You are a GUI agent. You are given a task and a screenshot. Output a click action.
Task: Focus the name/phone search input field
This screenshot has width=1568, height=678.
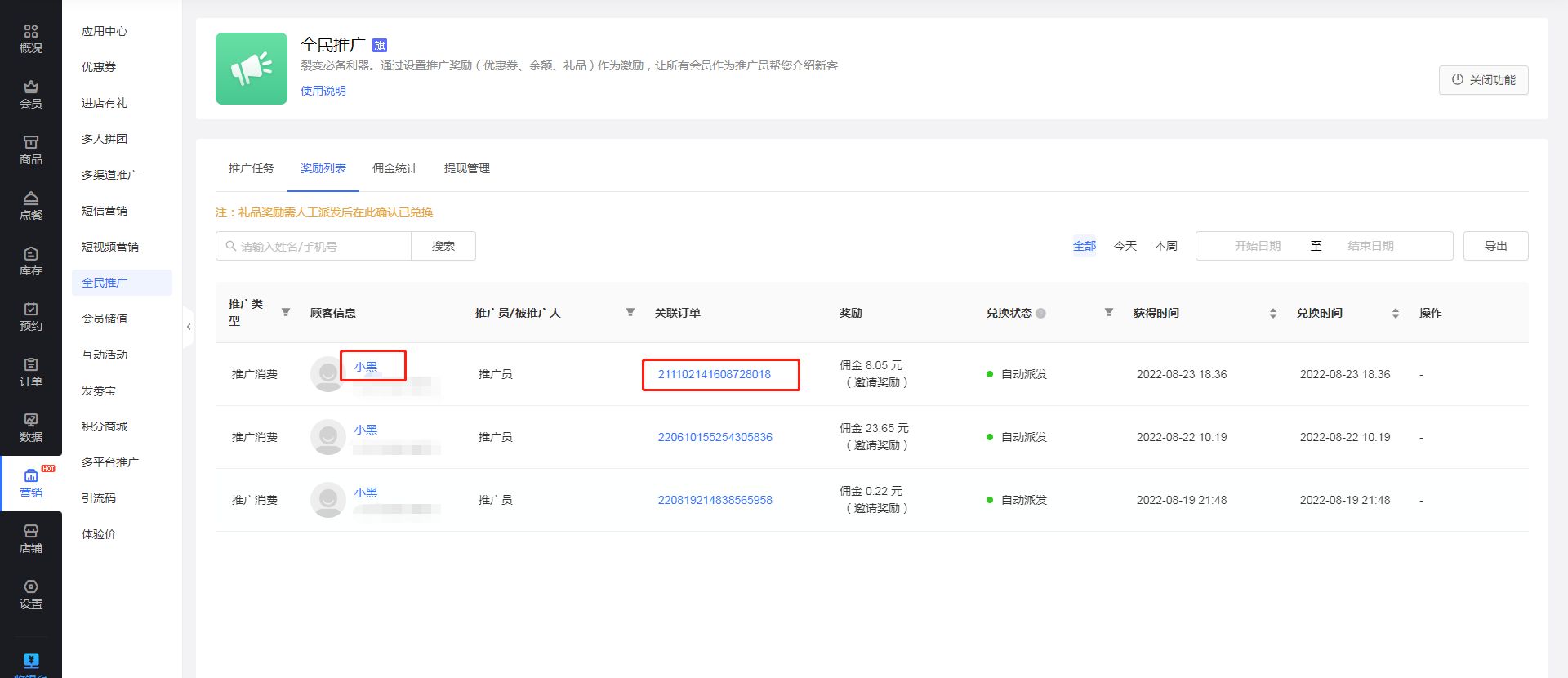[x=314, y=246]
